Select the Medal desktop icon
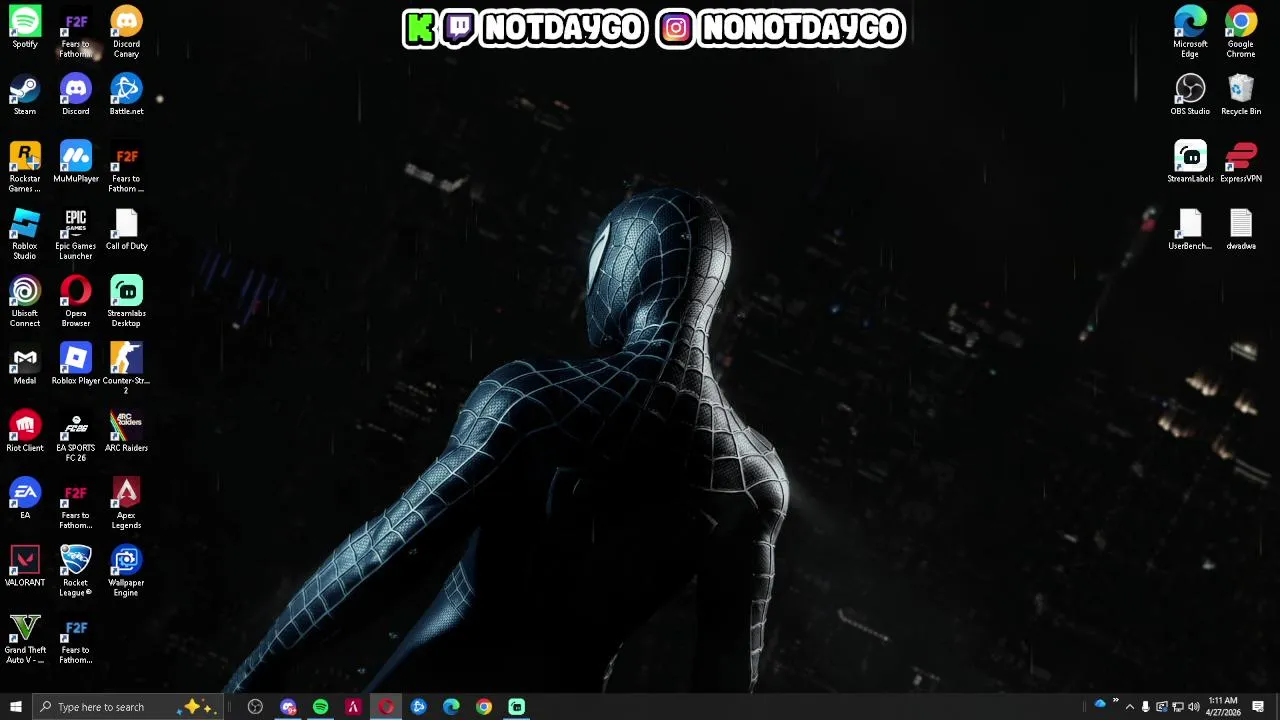Viewport: 1280px width, 720px height. (x=25, y=364)
